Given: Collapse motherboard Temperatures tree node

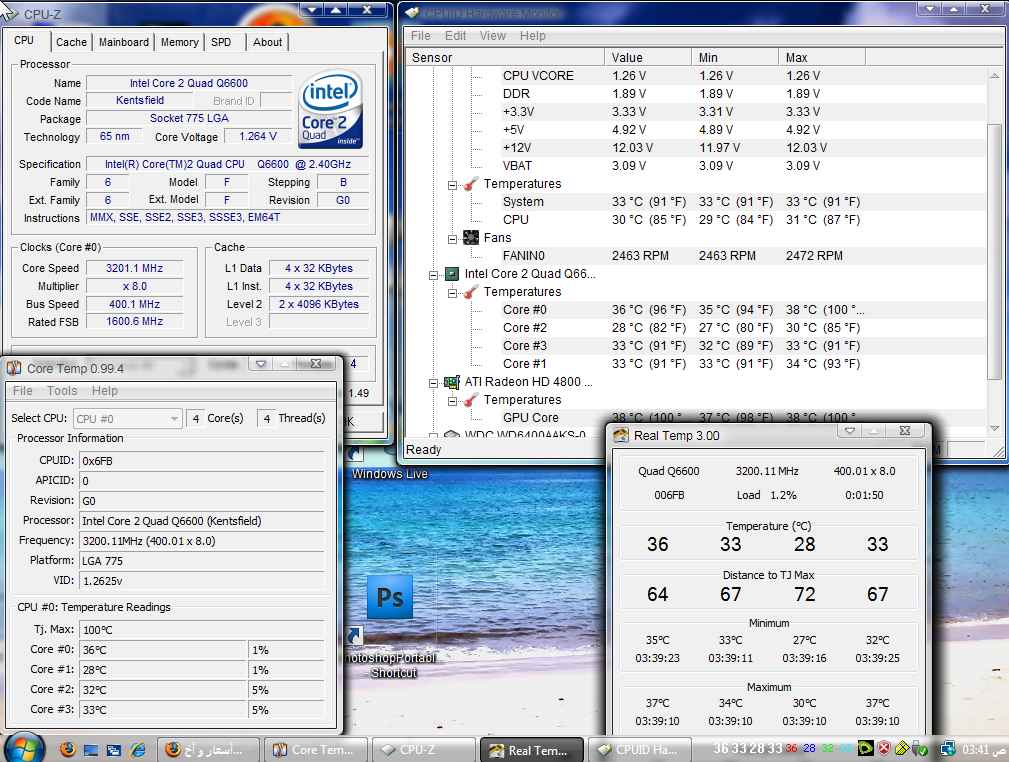Looking at the screenshot, I should (x=452, y=185).
